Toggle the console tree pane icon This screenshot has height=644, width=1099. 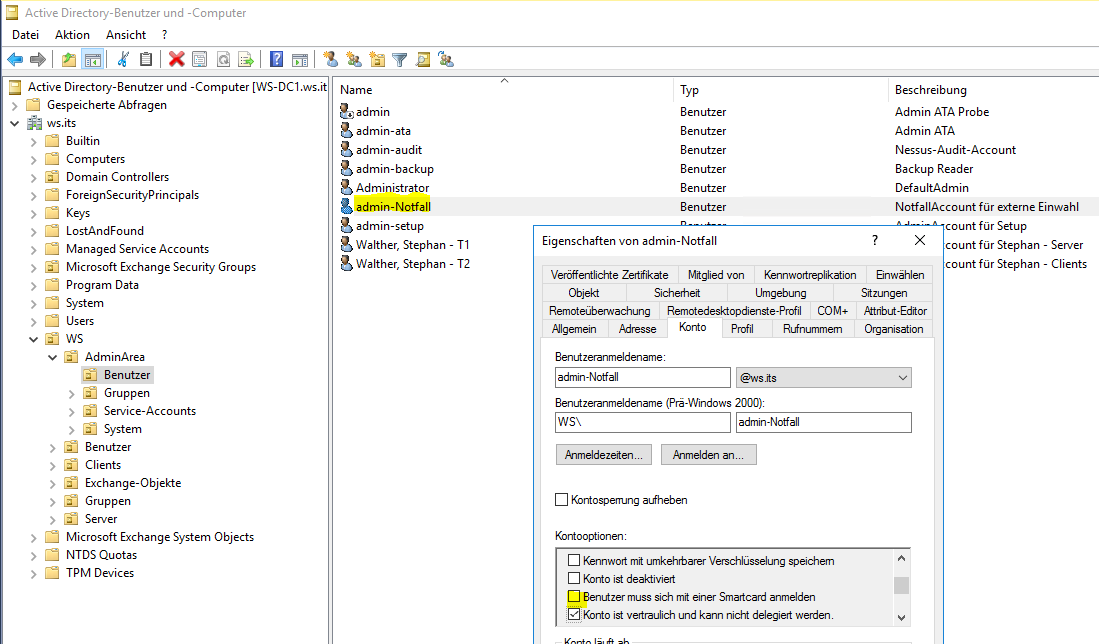point(92,60)
